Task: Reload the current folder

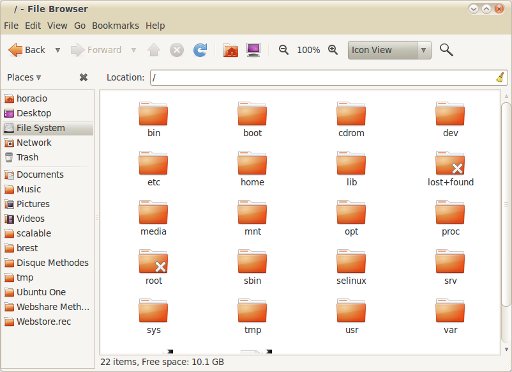Action: pos(200,50)
